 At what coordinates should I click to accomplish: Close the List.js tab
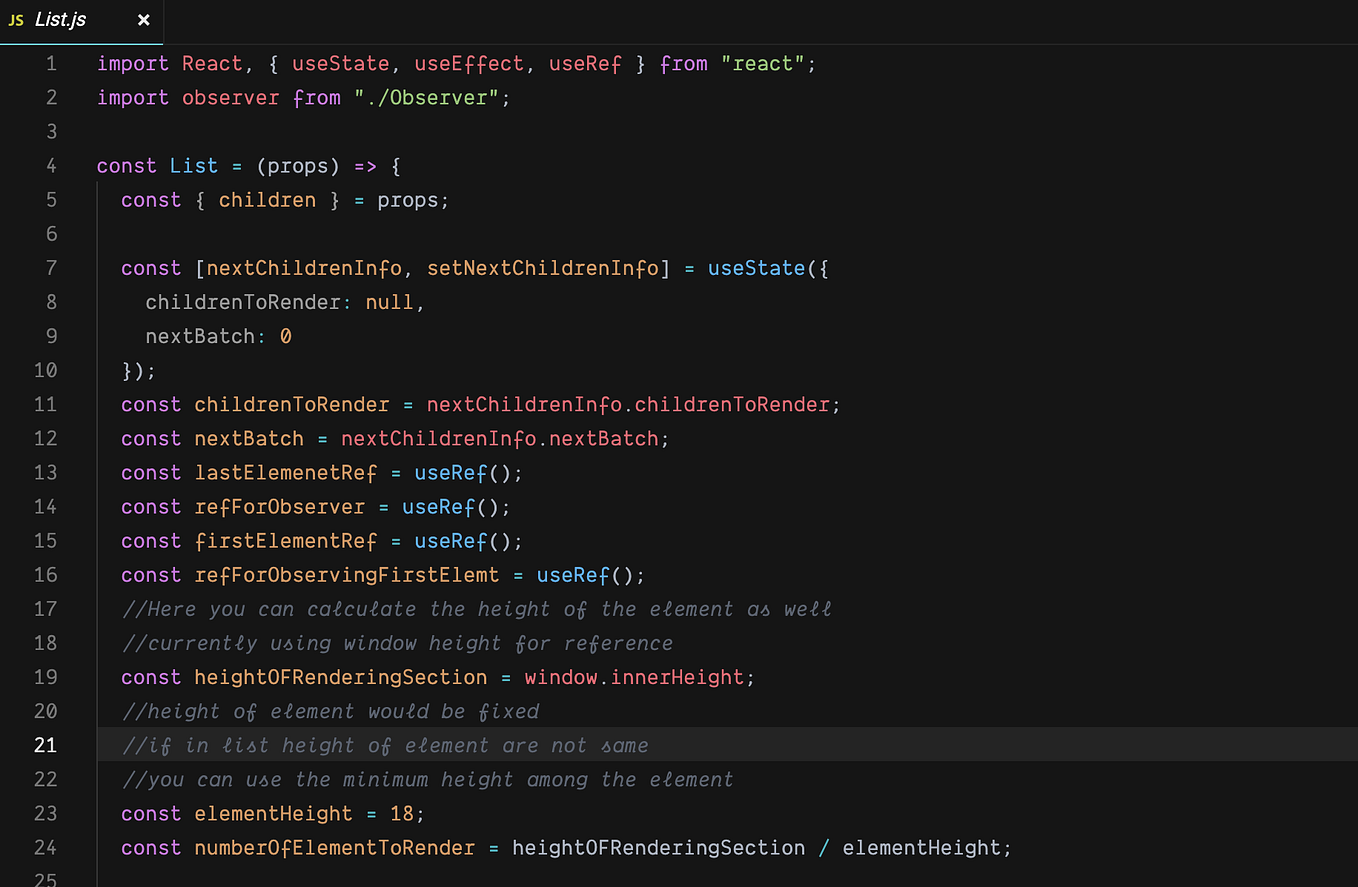pos(143,20)
